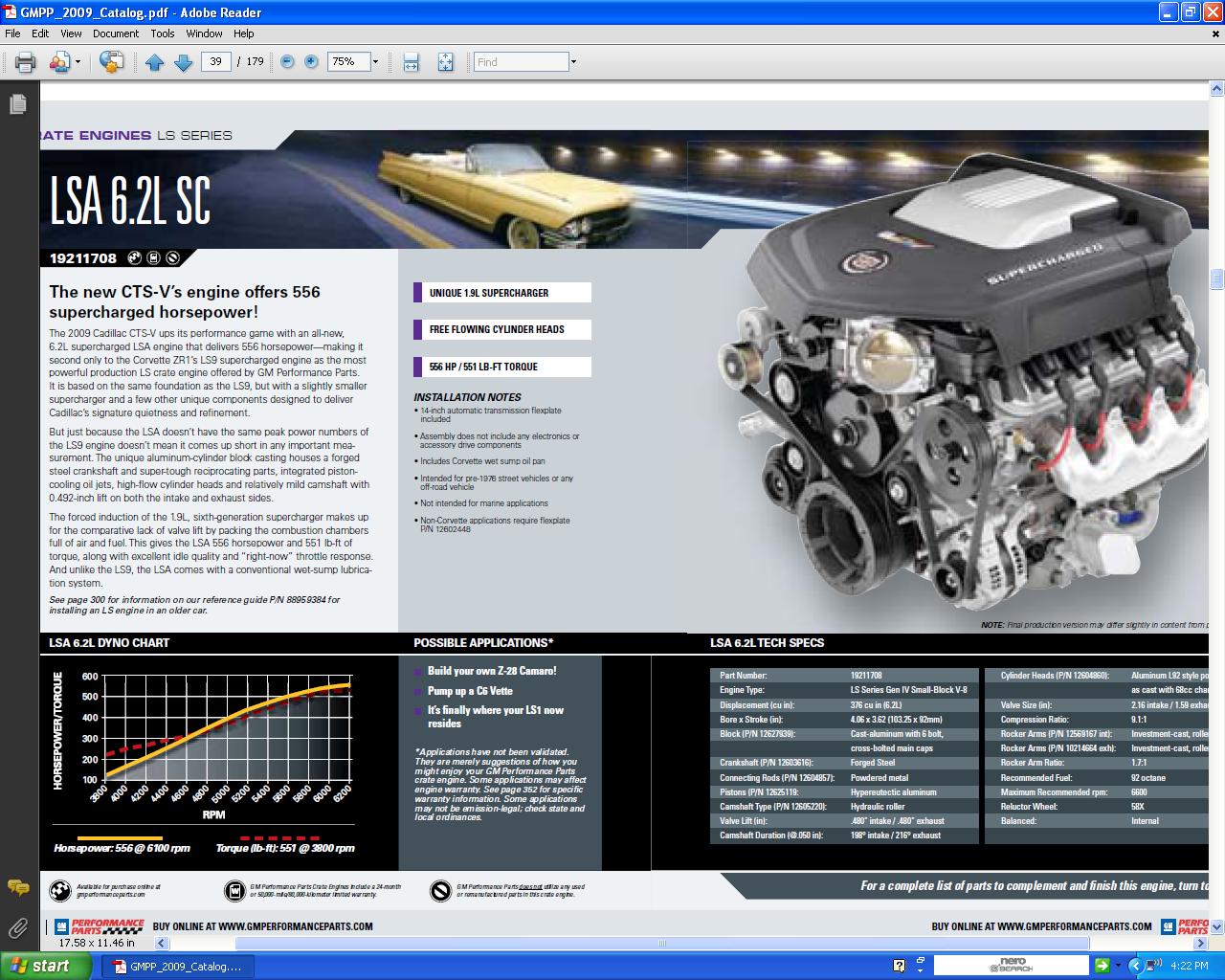The image size is (1225, 980).
Task: Click the left WWW.GMPERFORMANCEPARTS.COM footer link
Action: tap(295, 926)
